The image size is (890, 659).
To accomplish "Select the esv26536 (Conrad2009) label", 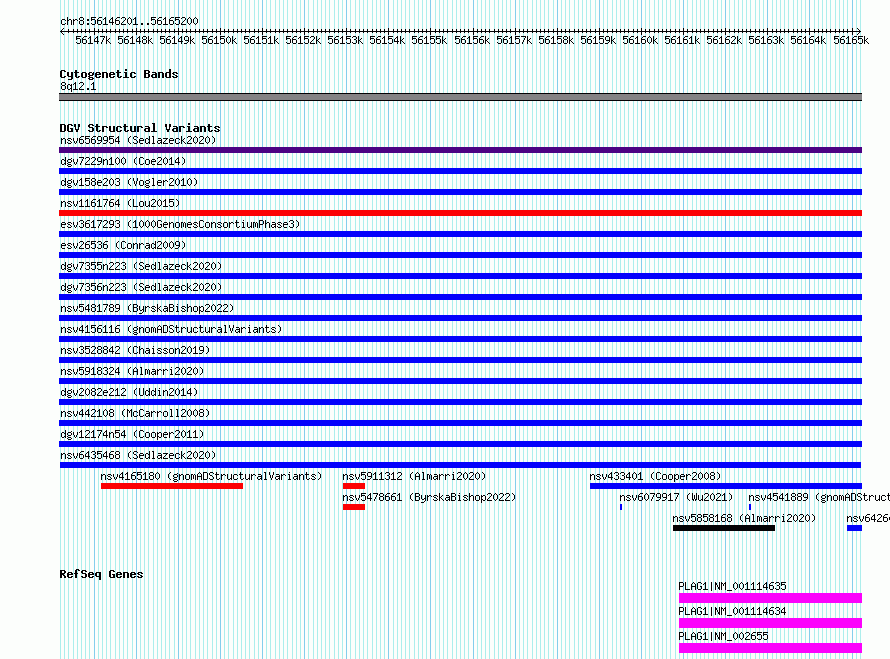I will click(123, 245).
